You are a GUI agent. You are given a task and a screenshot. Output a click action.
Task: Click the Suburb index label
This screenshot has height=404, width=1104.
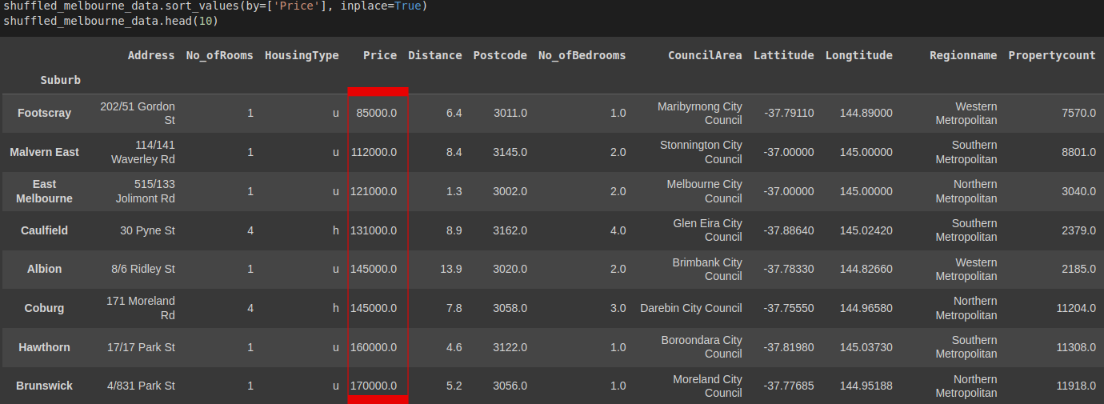(x=61, y=80)
